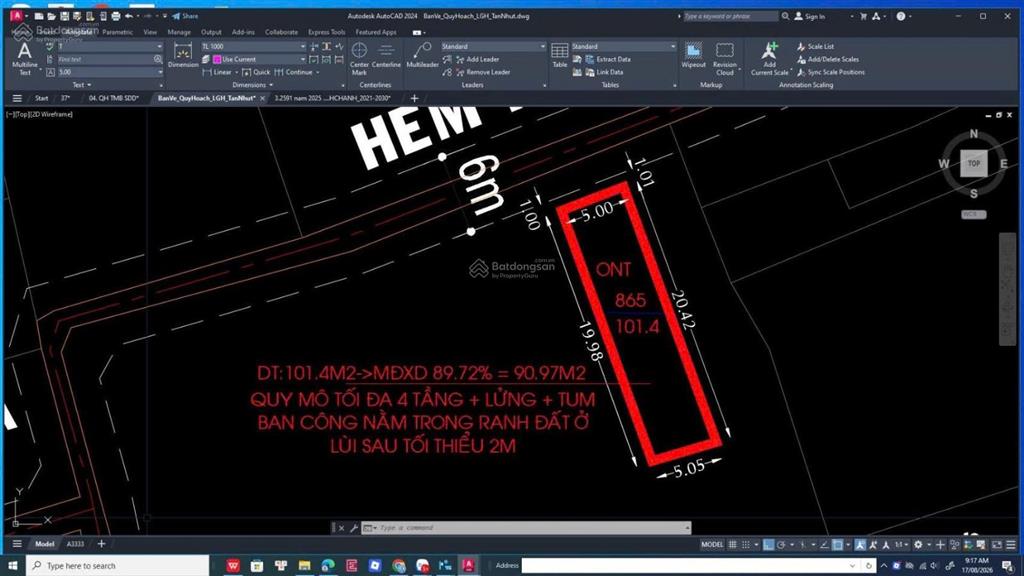The width and height of the screenshot is (1024, 576).
Task: Click the vertical navigation bar slider on right
Action: [1007, 287]
